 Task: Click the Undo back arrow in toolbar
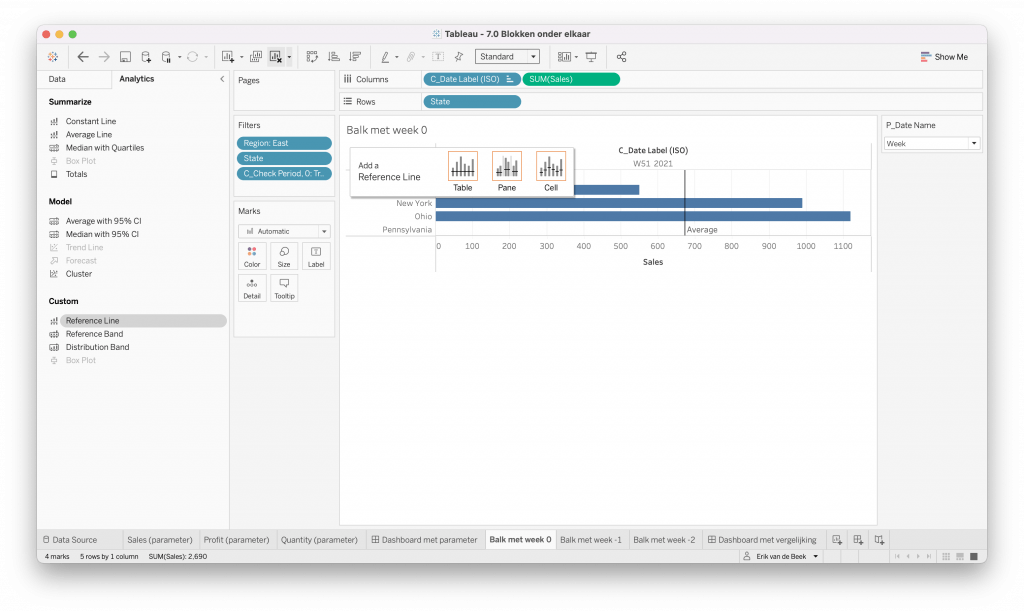pos(83,57)
